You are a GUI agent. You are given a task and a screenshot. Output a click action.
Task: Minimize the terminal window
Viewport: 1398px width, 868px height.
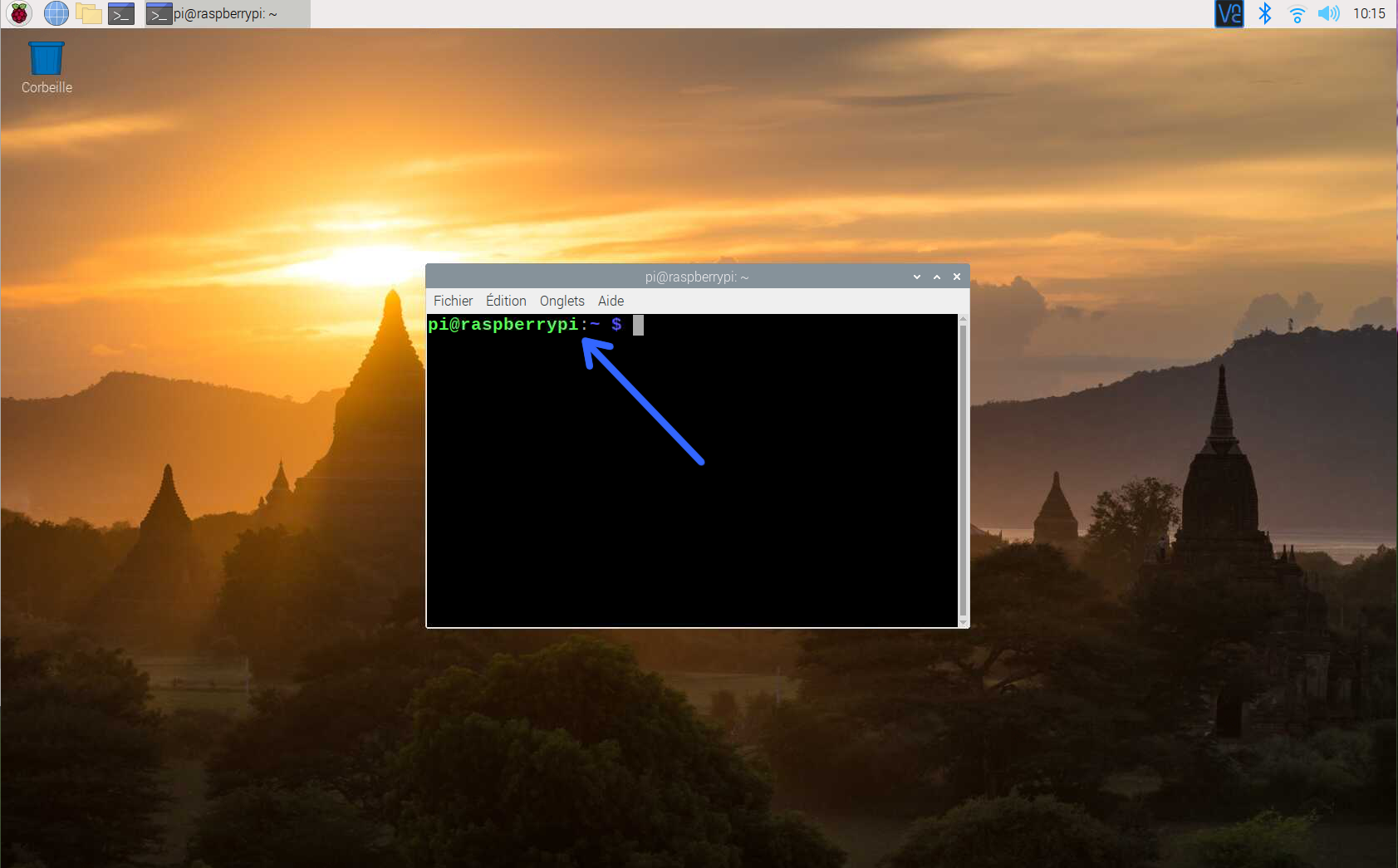pyautogui.click(x=917, y=277)
